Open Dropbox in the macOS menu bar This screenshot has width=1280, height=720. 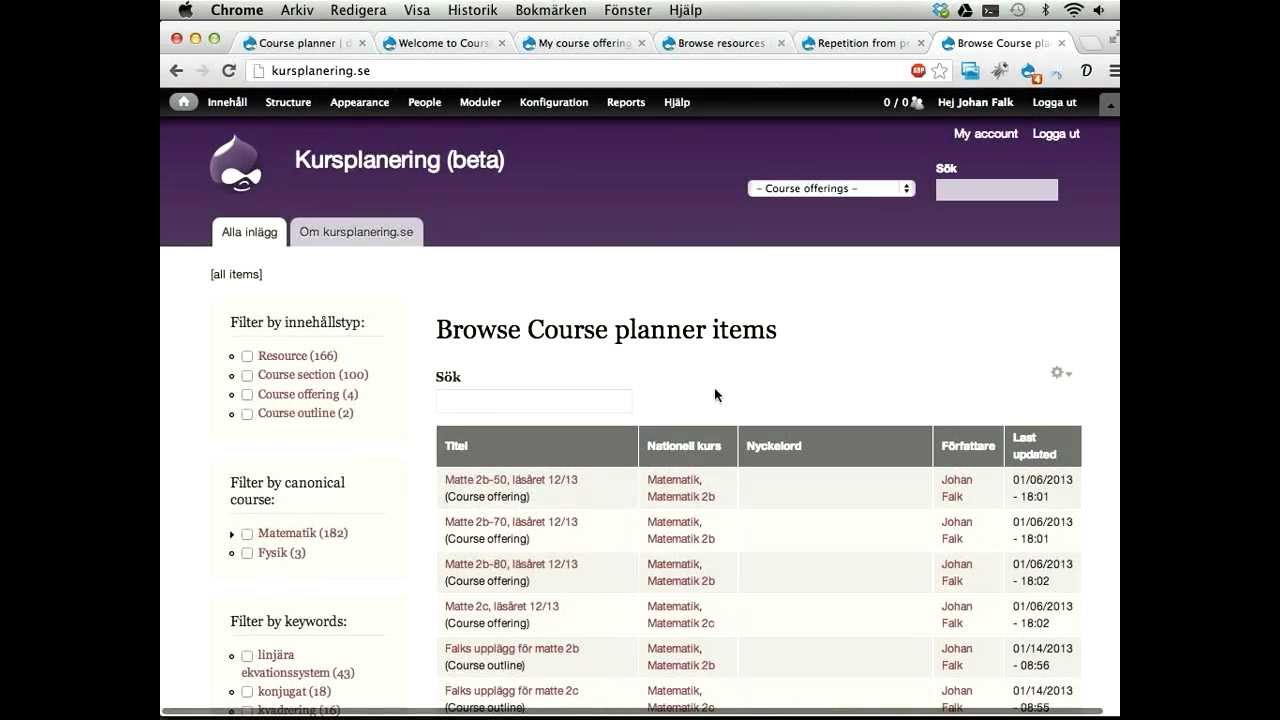point(940,10)
